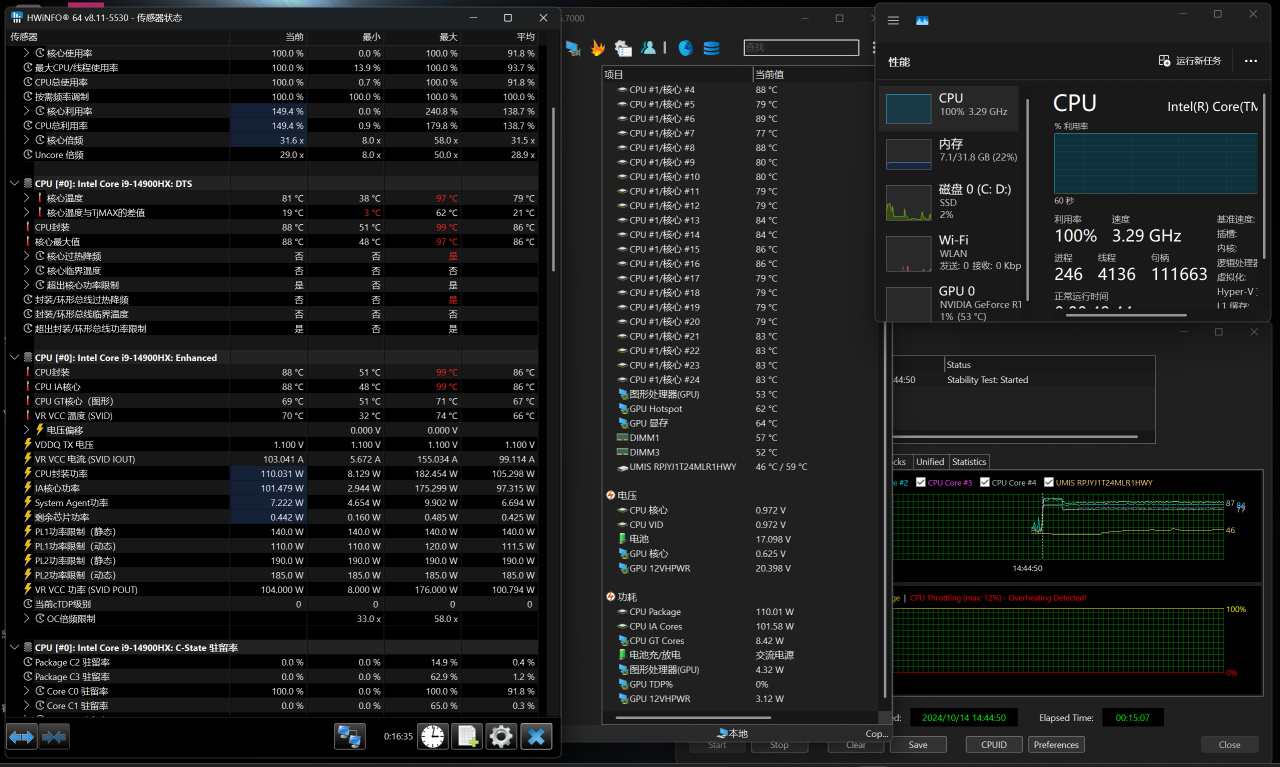Click the AIDA64 flame stability test icon
Screen dimensions: 1280x767
[598, 48]
